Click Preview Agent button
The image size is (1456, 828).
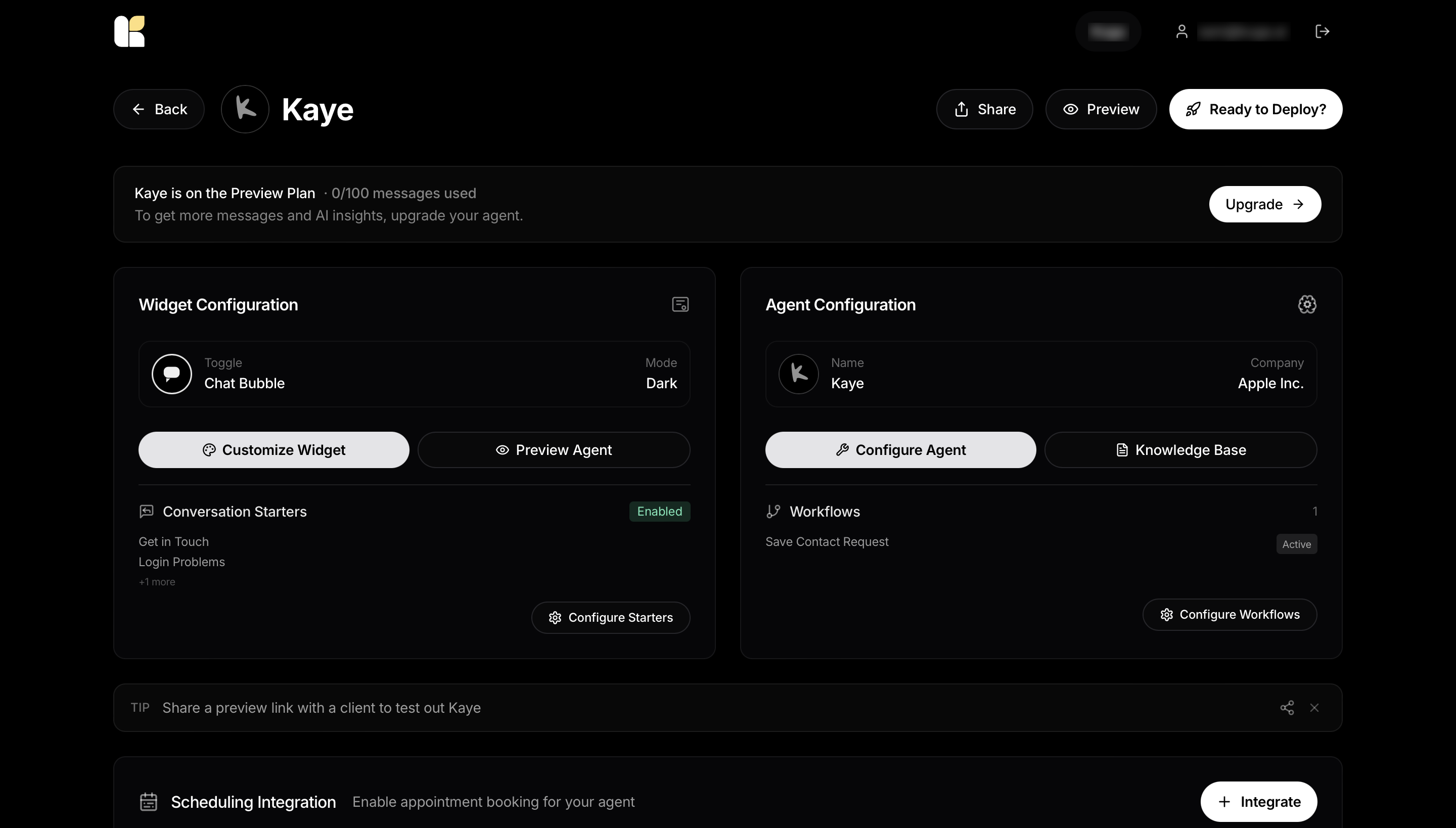554,450
